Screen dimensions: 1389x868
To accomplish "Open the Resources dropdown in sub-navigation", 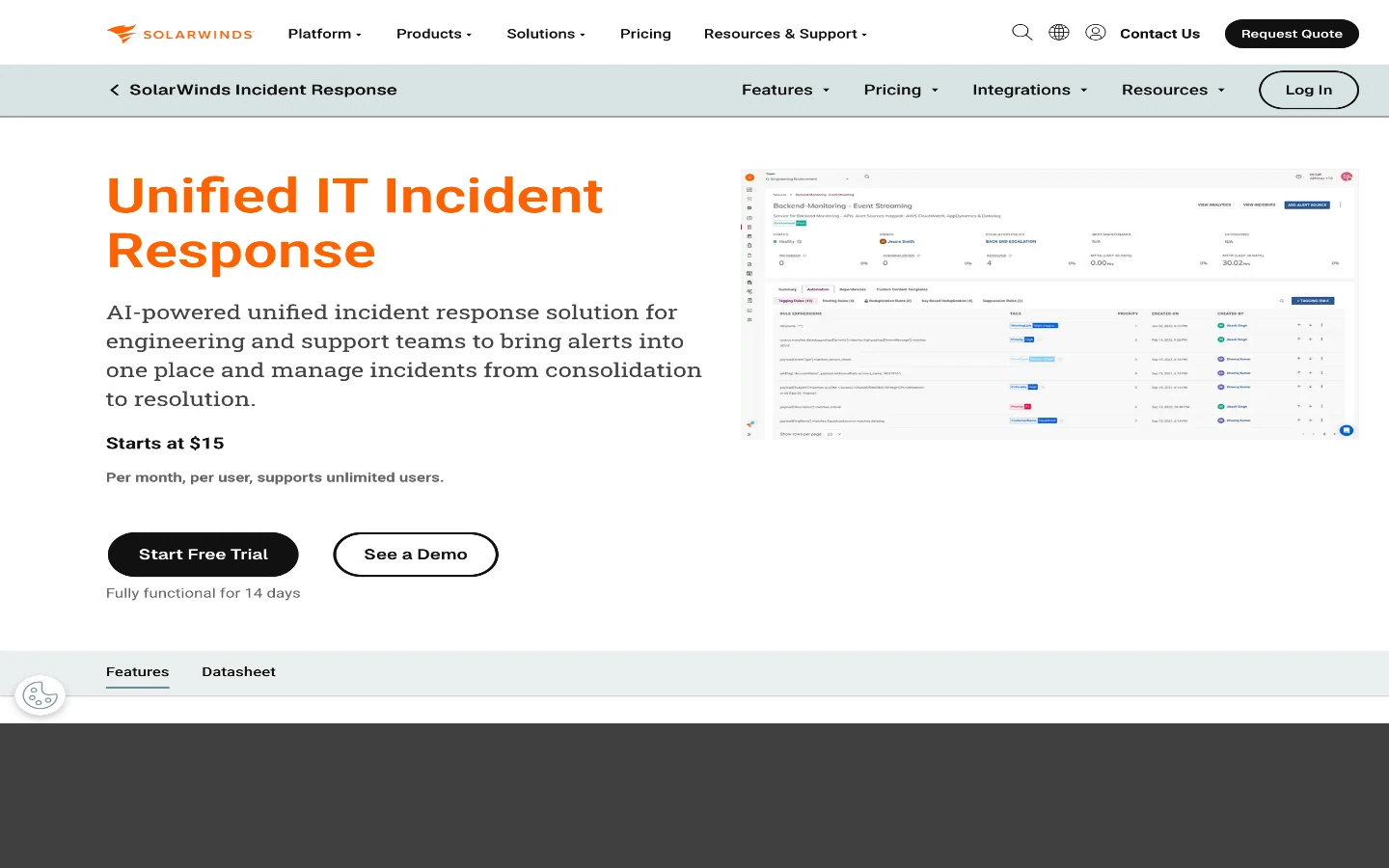I will click(1173, 90).
